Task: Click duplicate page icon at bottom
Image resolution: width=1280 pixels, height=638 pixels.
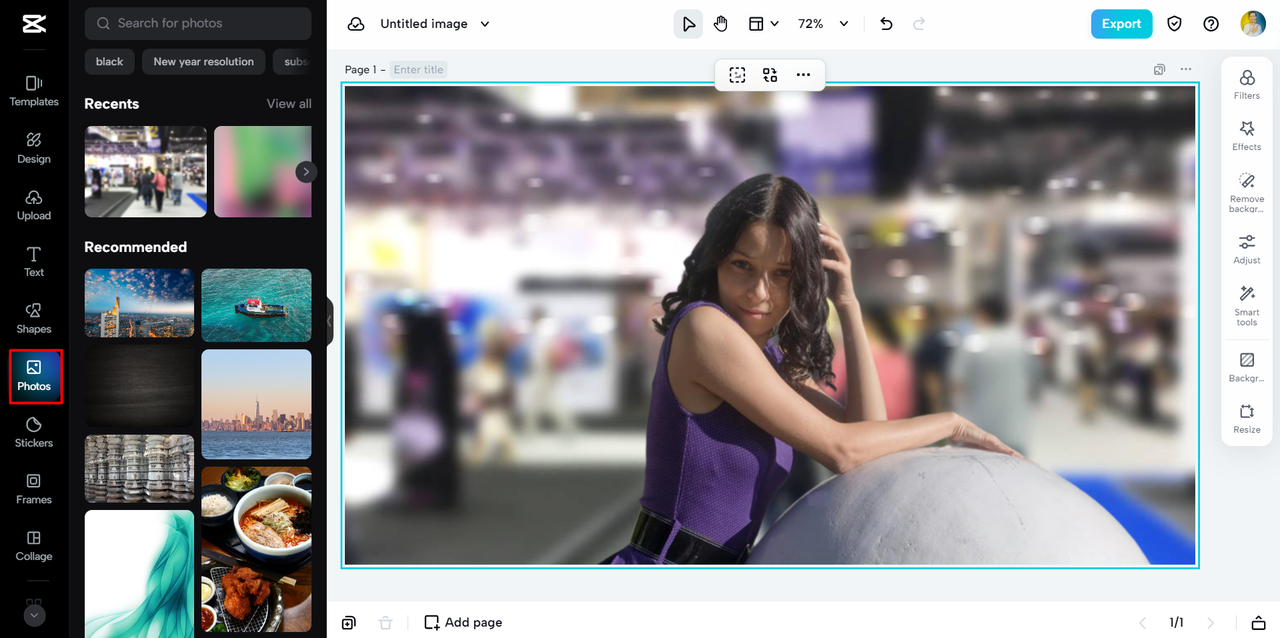Action: coord(348,622)
